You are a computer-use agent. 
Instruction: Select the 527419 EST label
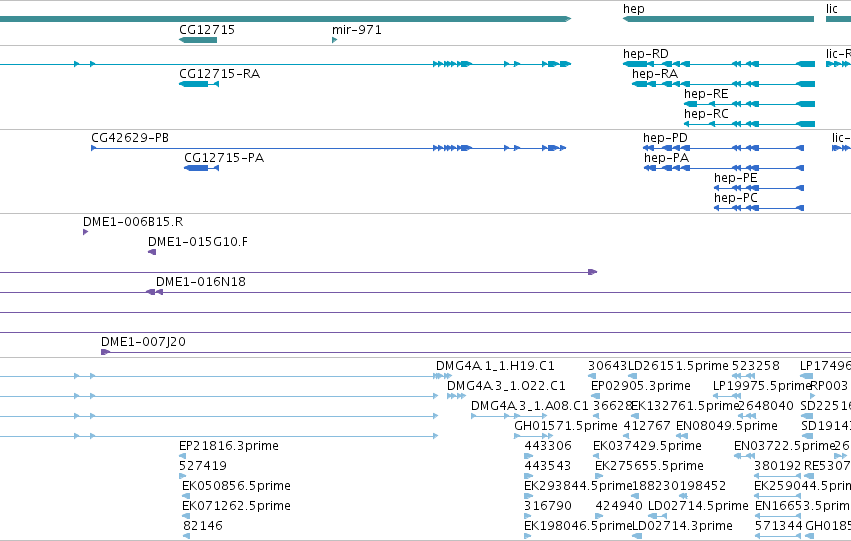(x=203, y=466)
